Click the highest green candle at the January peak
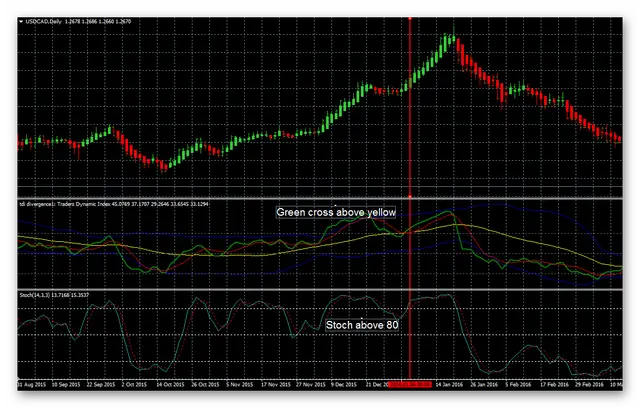This screenshot has width=640, height=408. pos(453,37)
